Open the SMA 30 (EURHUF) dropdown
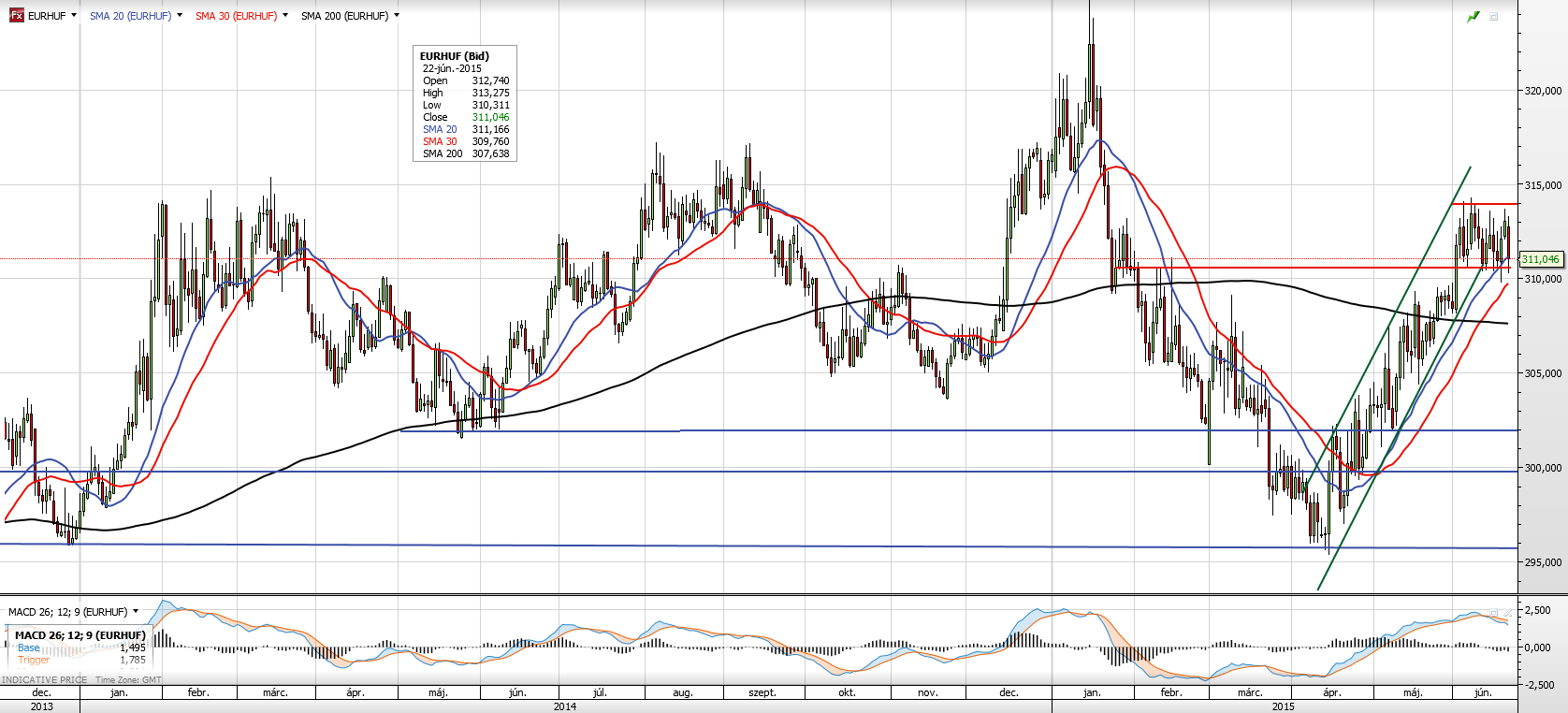This screenshot has height=713, width=1568. point(285,16)
